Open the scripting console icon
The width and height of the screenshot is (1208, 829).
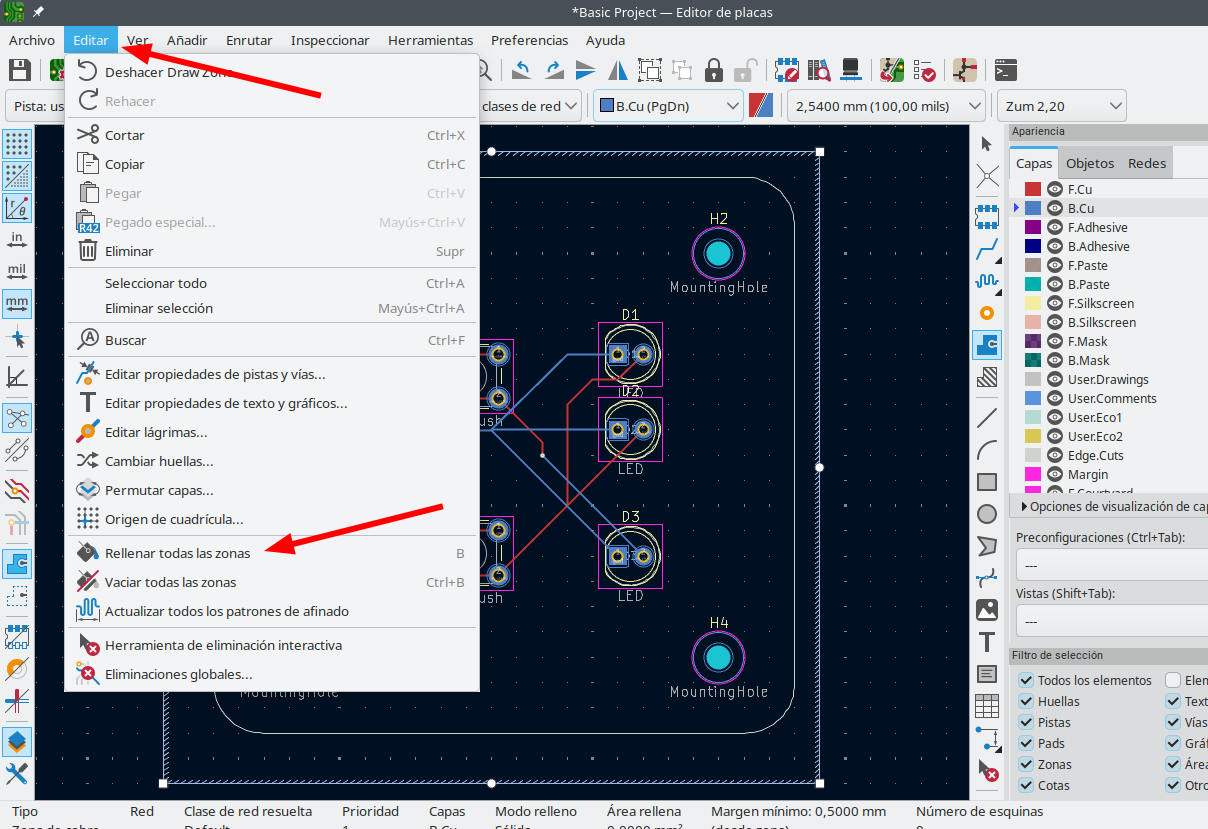1006,70
